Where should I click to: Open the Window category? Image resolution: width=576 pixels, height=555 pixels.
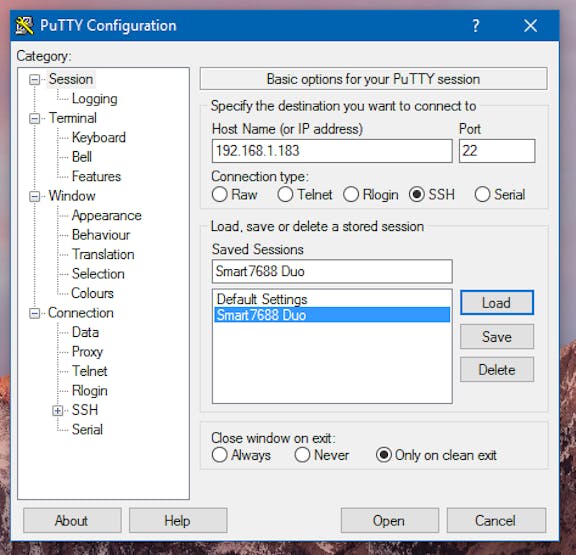[x=72, y=196]
